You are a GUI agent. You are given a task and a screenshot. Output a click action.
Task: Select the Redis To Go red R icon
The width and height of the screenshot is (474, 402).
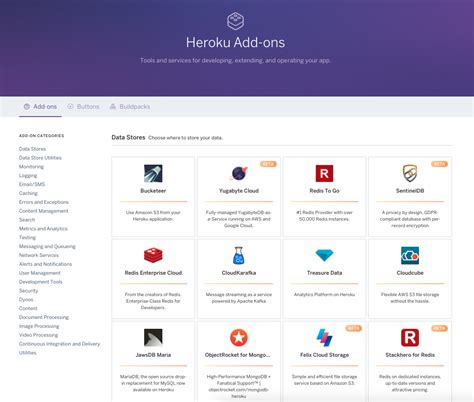click(x=324, y=173)
